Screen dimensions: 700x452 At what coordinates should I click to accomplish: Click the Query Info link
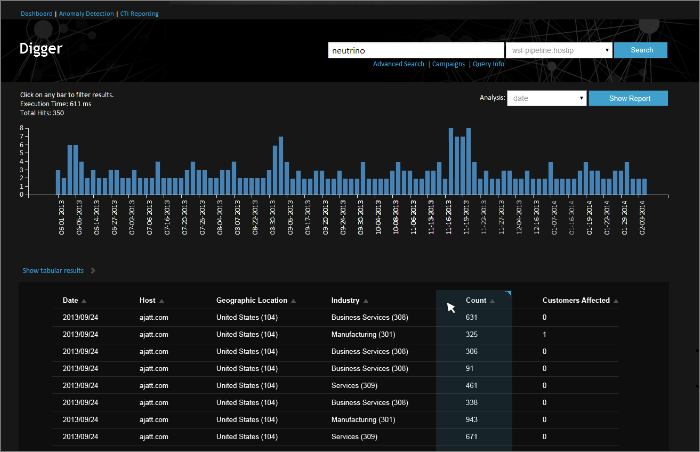click(x=489, y=63)
